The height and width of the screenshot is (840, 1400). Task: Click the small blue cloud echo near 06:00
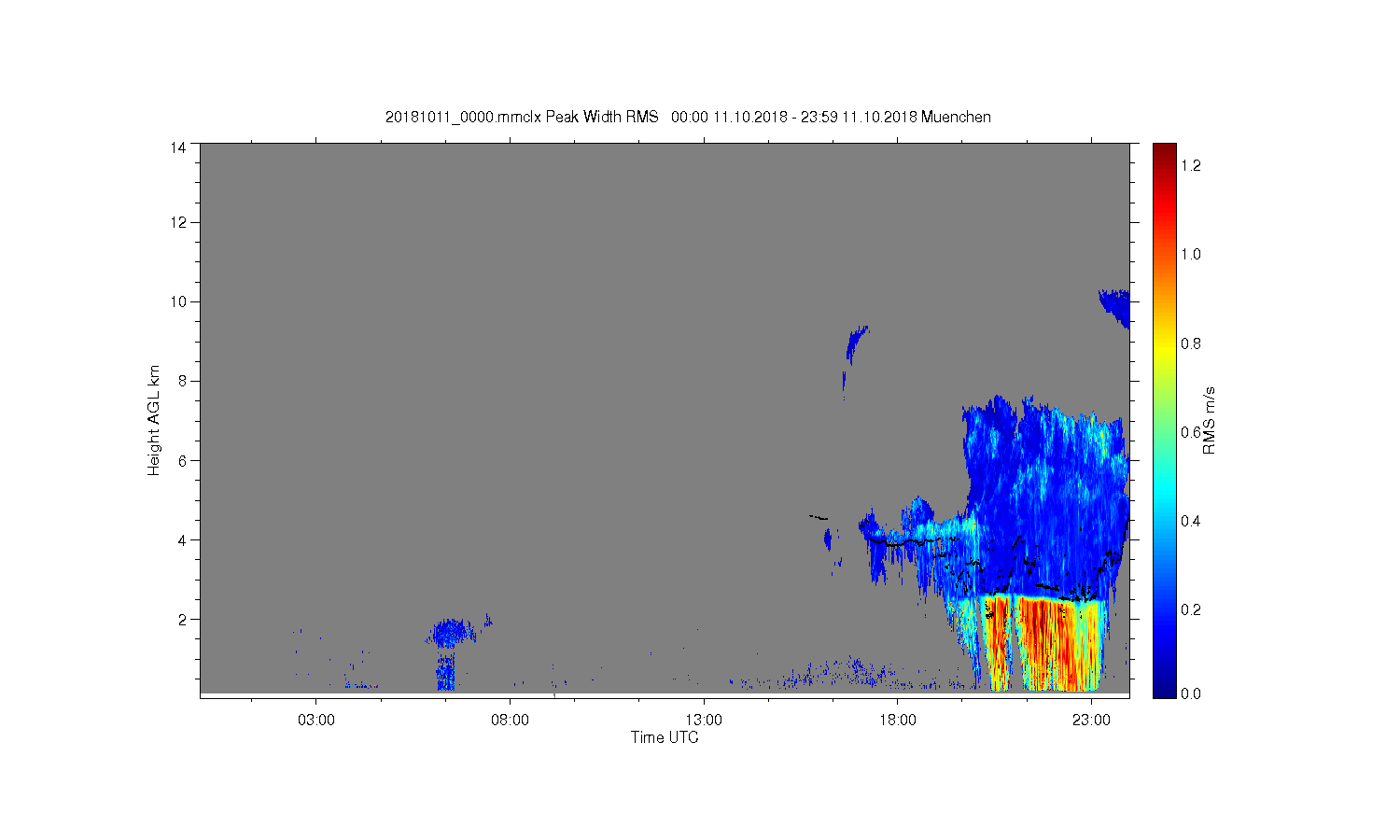(450, 634)
